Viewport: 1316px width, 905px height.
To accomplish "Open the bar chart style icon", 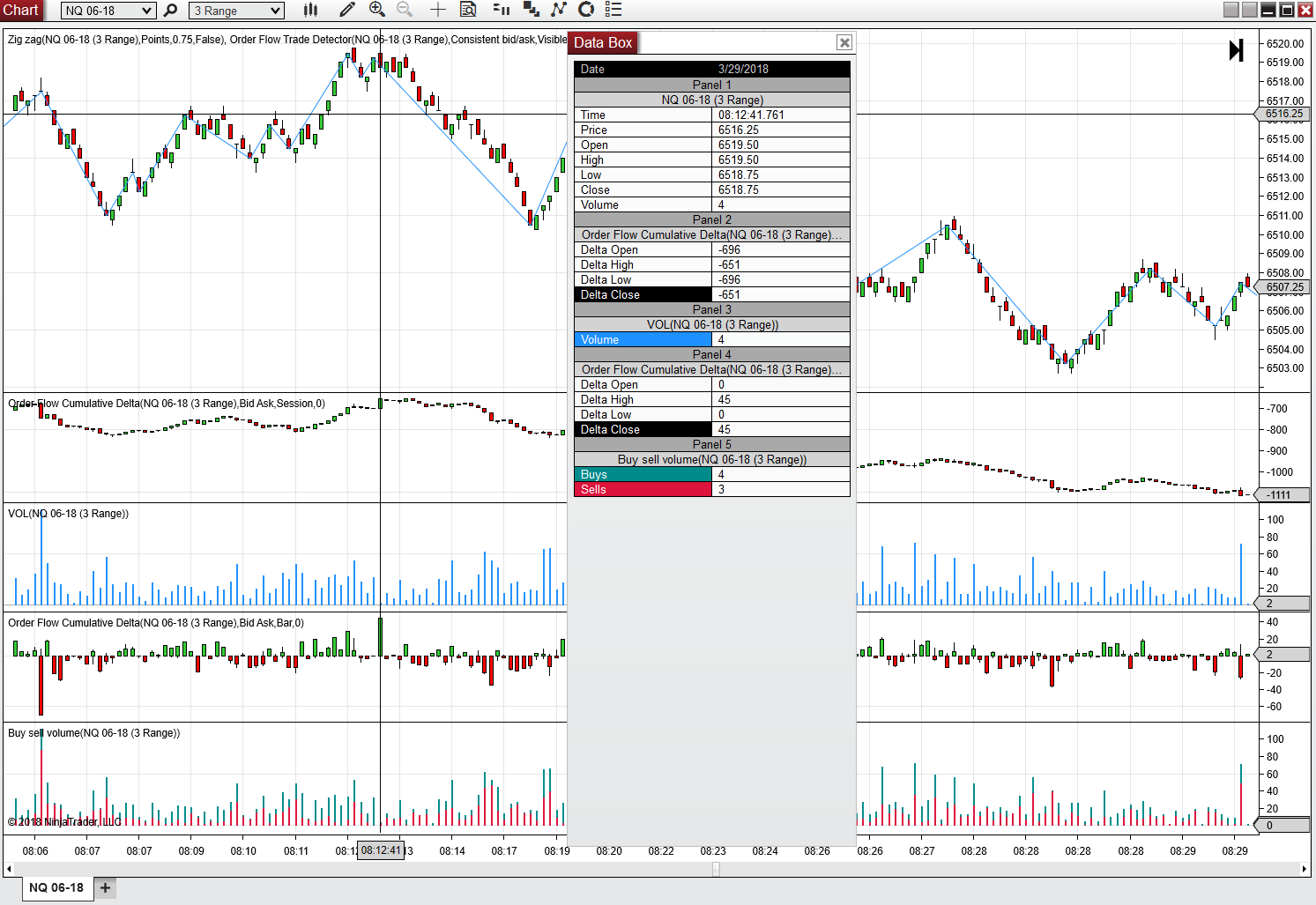I will (x=310, y=10).
